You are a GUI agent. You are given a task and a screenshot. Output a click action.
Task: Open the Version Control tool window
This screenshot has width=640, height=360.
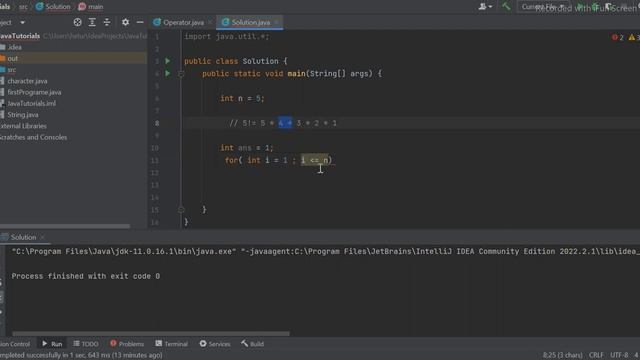click(x=15, y=344)
